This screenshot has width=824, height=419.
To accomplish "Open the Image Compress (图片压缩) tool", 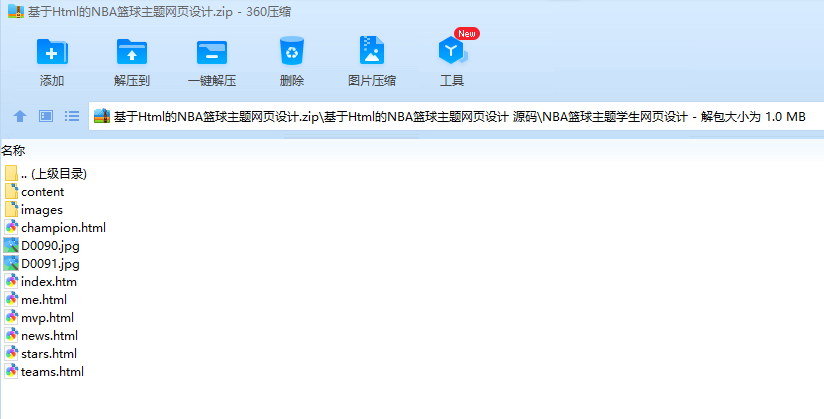I will click(372, 50).
